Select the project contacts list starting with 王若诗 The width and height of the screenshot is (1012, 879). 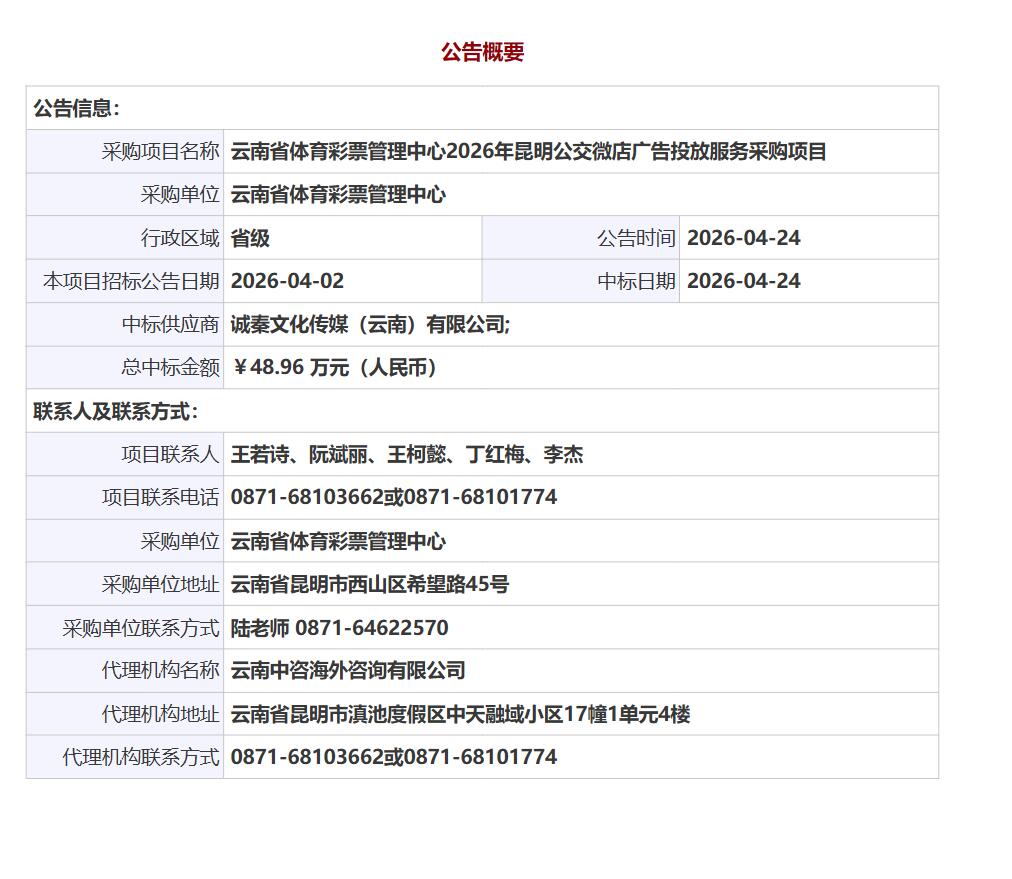(x=406, y=455)
